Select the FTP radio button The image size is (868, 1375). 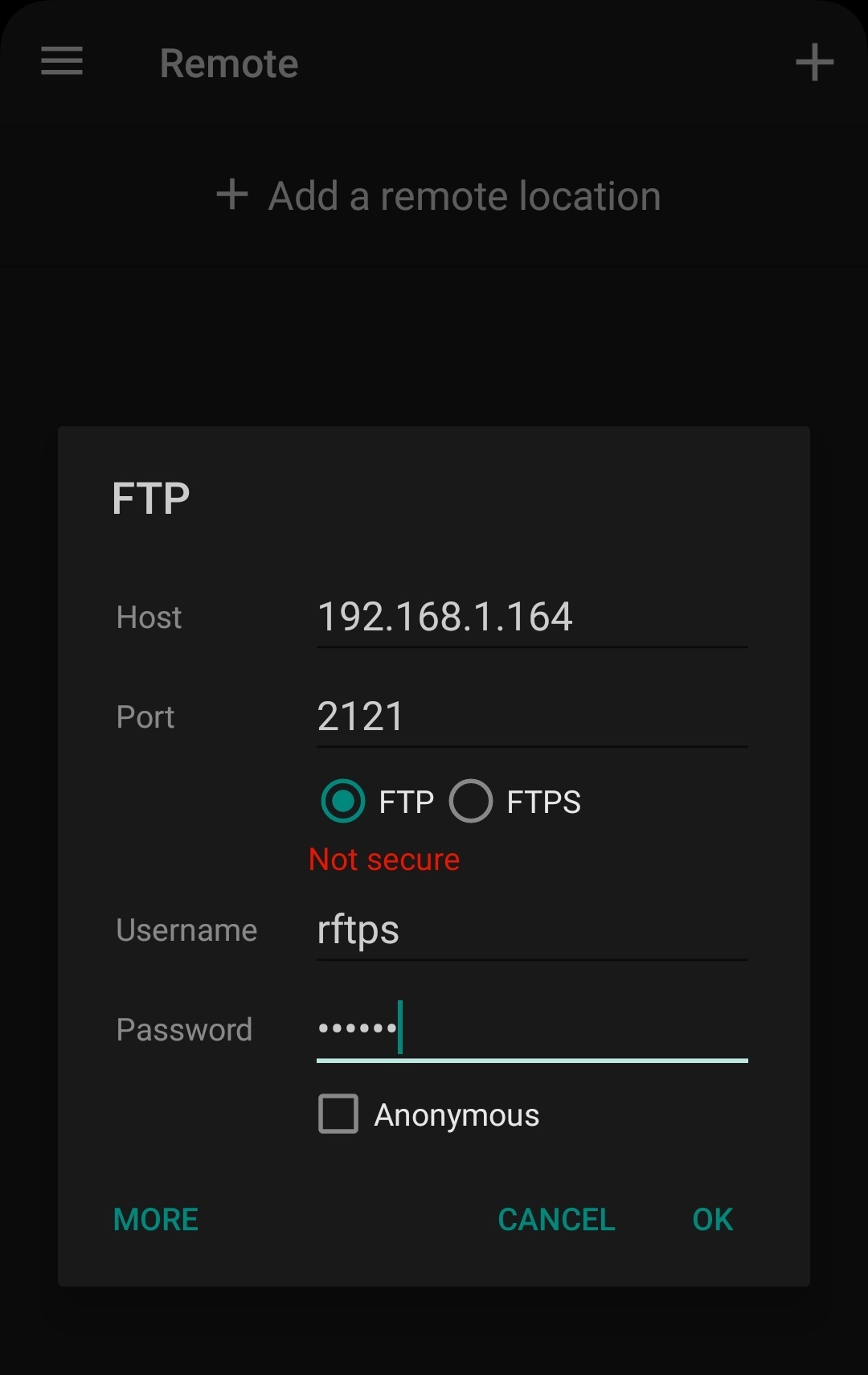pos(342,802)
